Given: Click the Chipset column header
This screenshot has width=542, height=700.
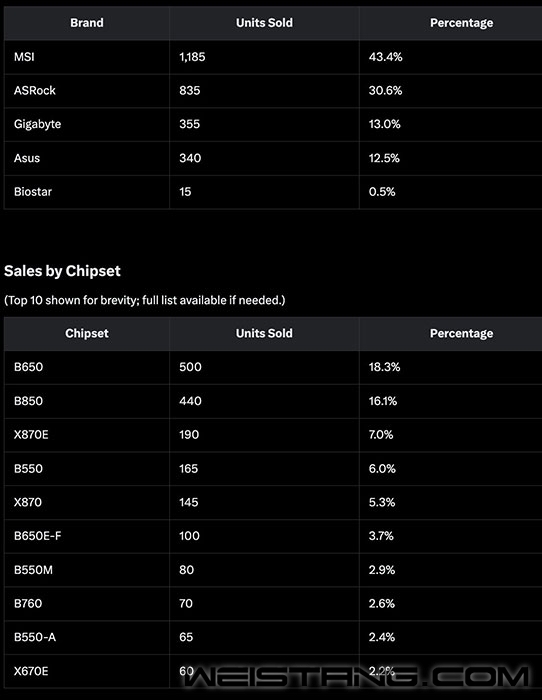Looking at the screenshot, I should pos(87,333).
